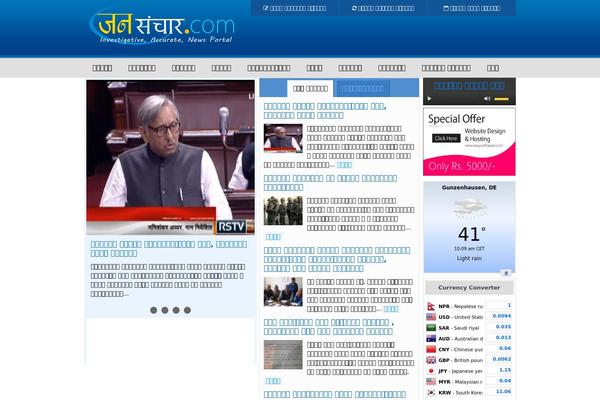This screenshot has width=600, height=400.
Task: Open the second item in the gray navigation bar
Action: (142, 68)
